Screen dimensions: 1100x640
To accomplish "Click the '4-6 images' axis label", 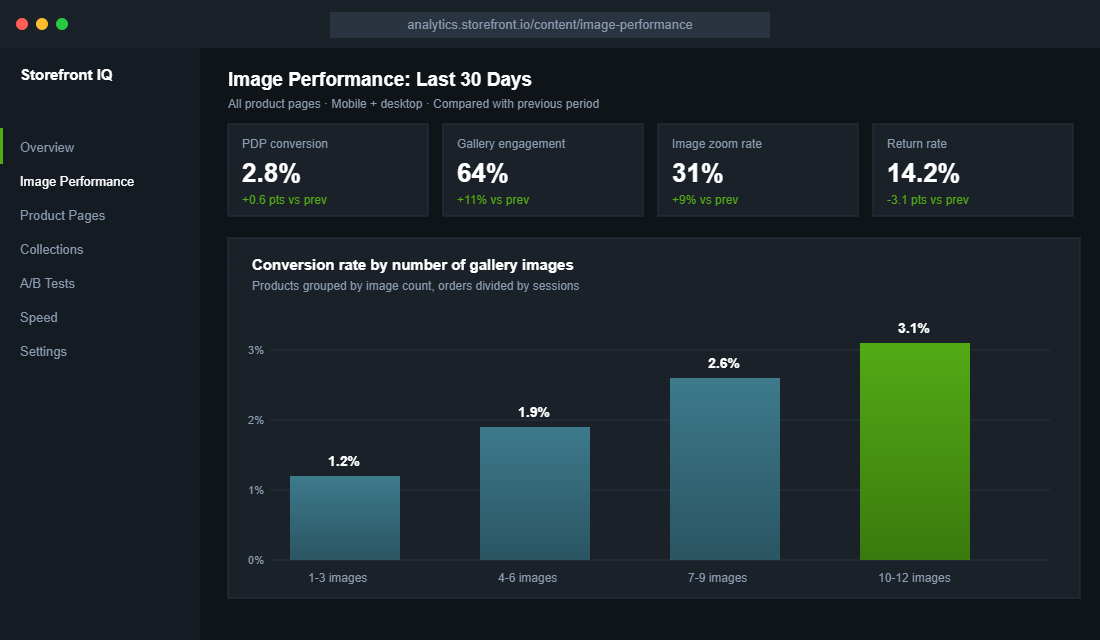I will click(527, 578).
